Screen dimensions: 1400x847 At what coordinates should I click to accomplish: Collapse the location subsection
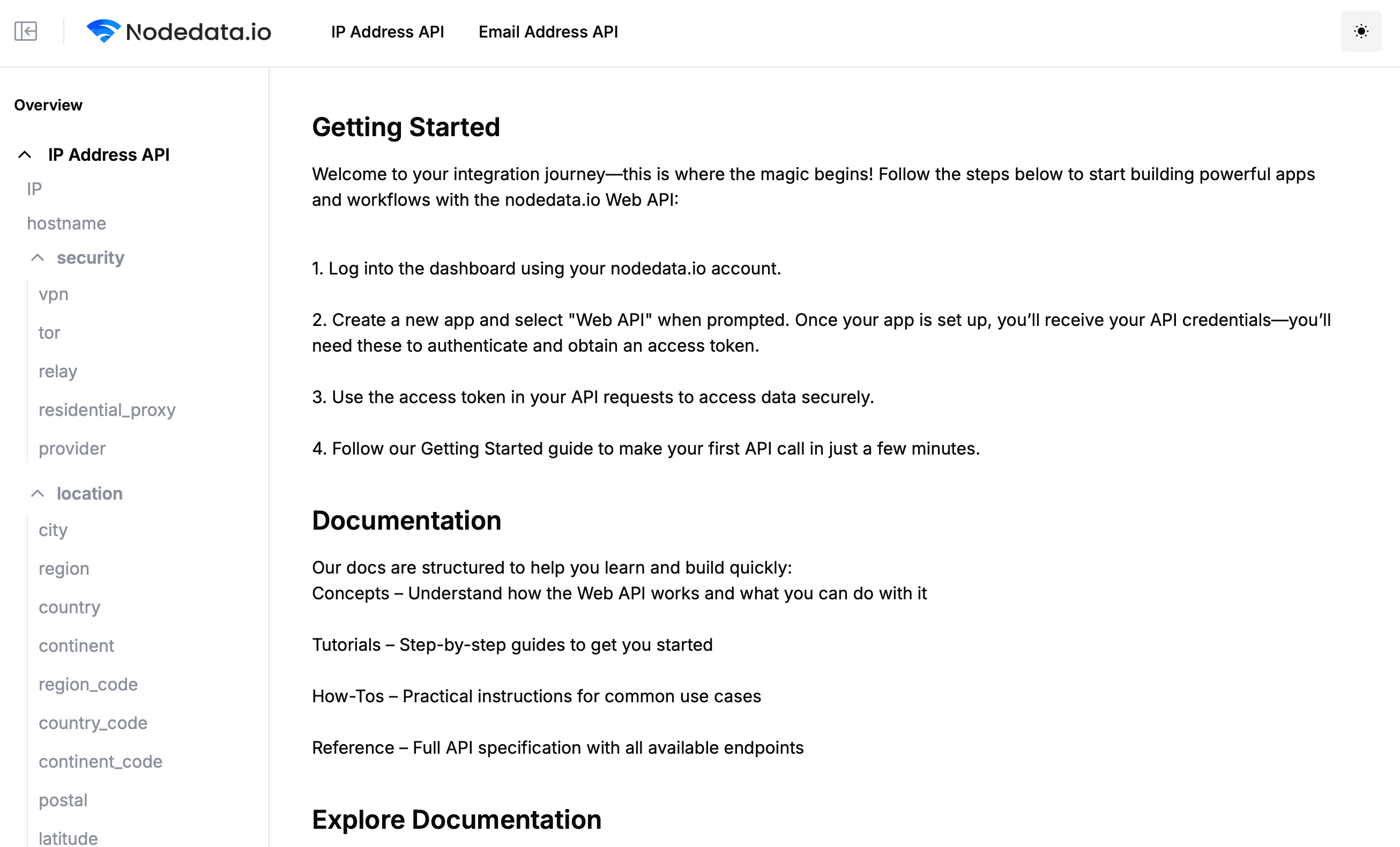(x=38, y=493)
